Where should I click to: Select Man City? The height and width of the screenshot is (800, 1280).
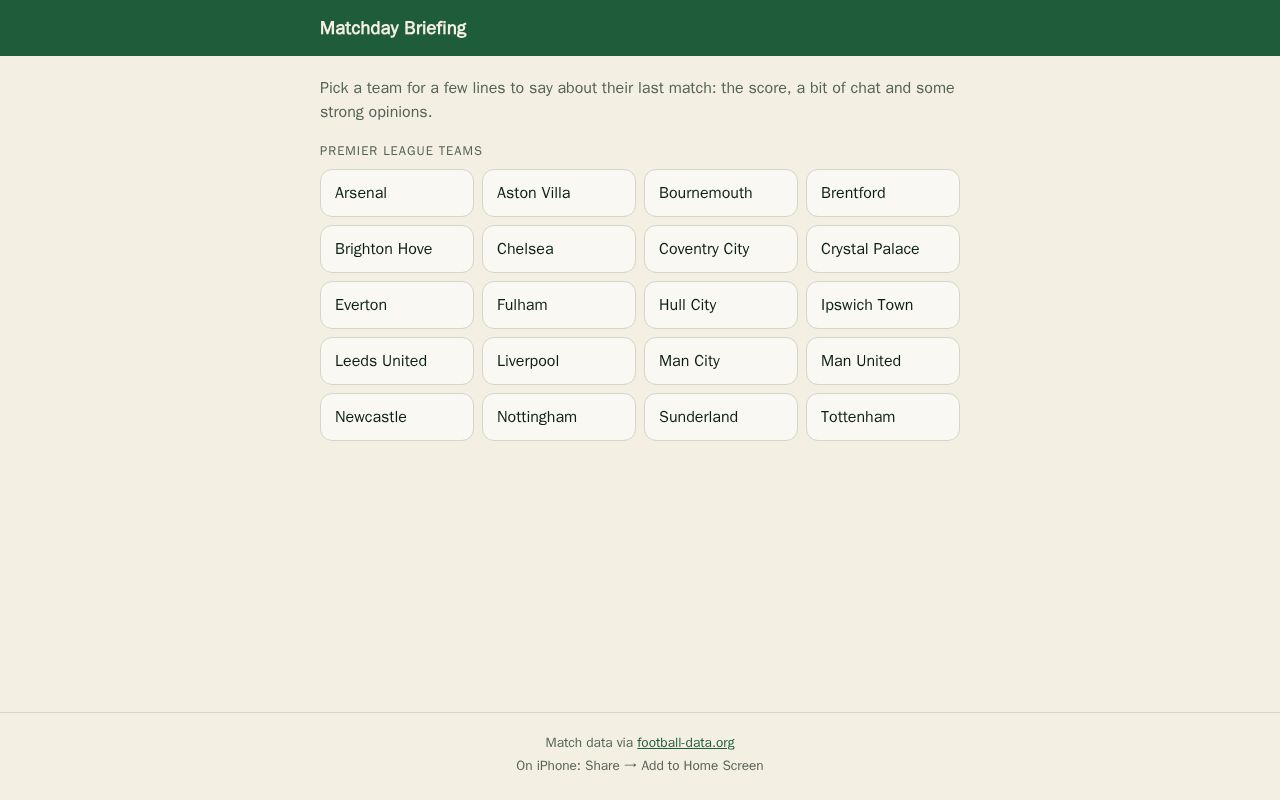[721, 361]
